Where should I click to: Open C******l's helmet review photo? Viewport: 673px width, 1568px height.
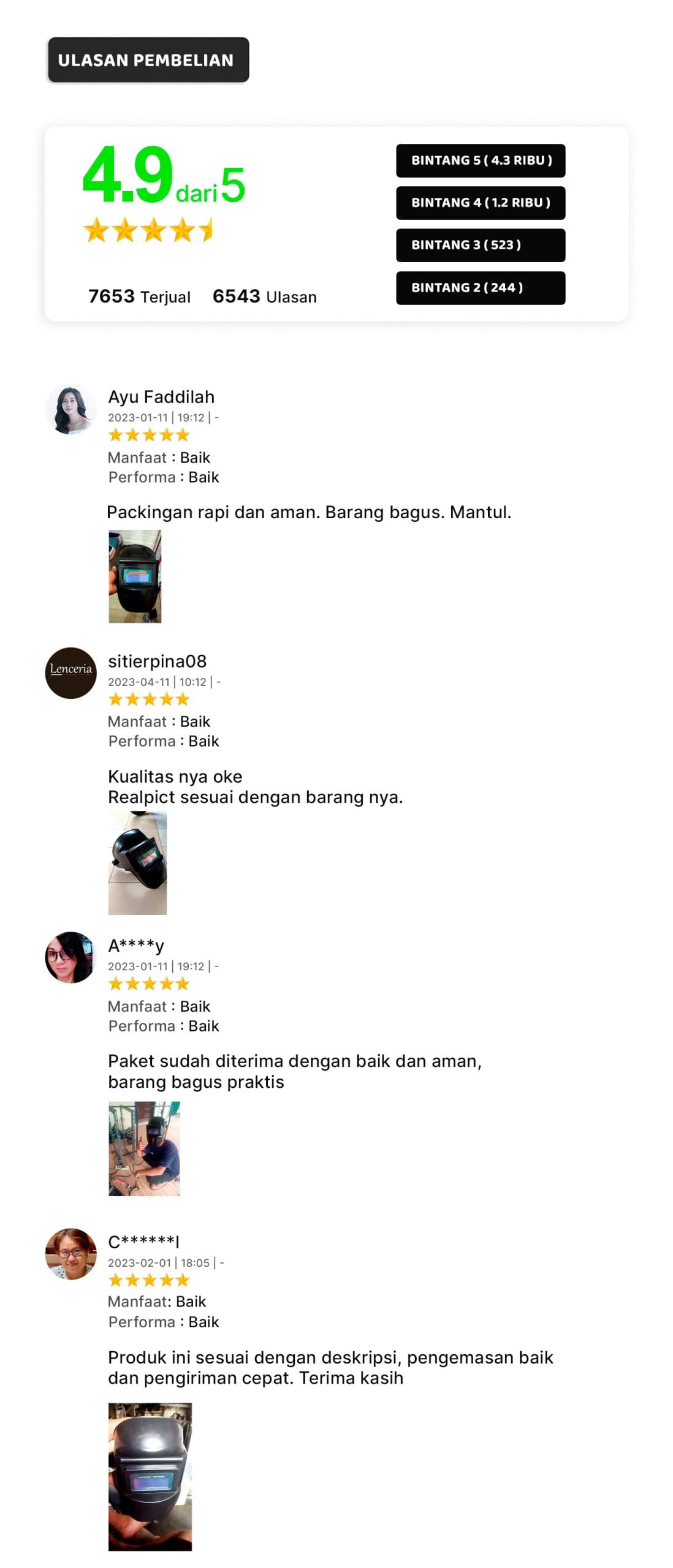coord(150,1476)
